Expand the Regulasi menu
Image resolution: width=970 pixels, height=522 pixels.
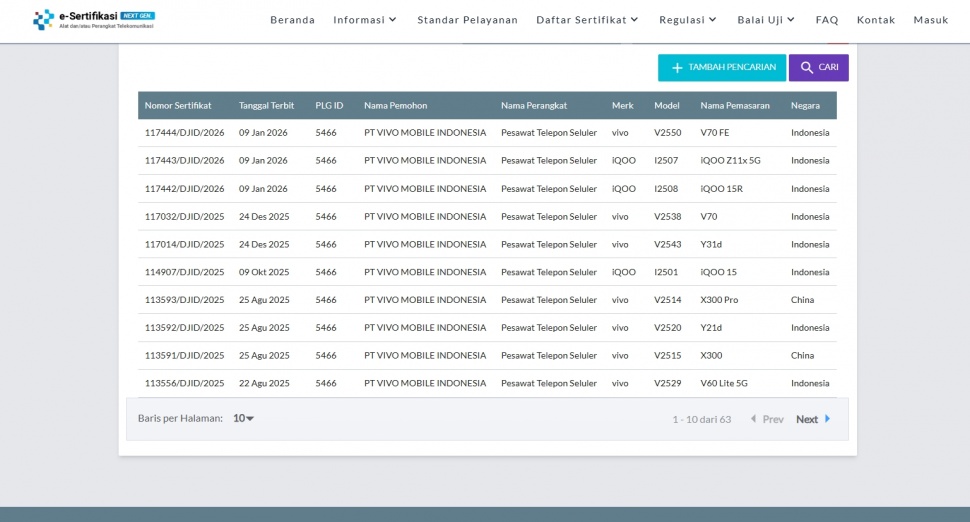point(688,20)
